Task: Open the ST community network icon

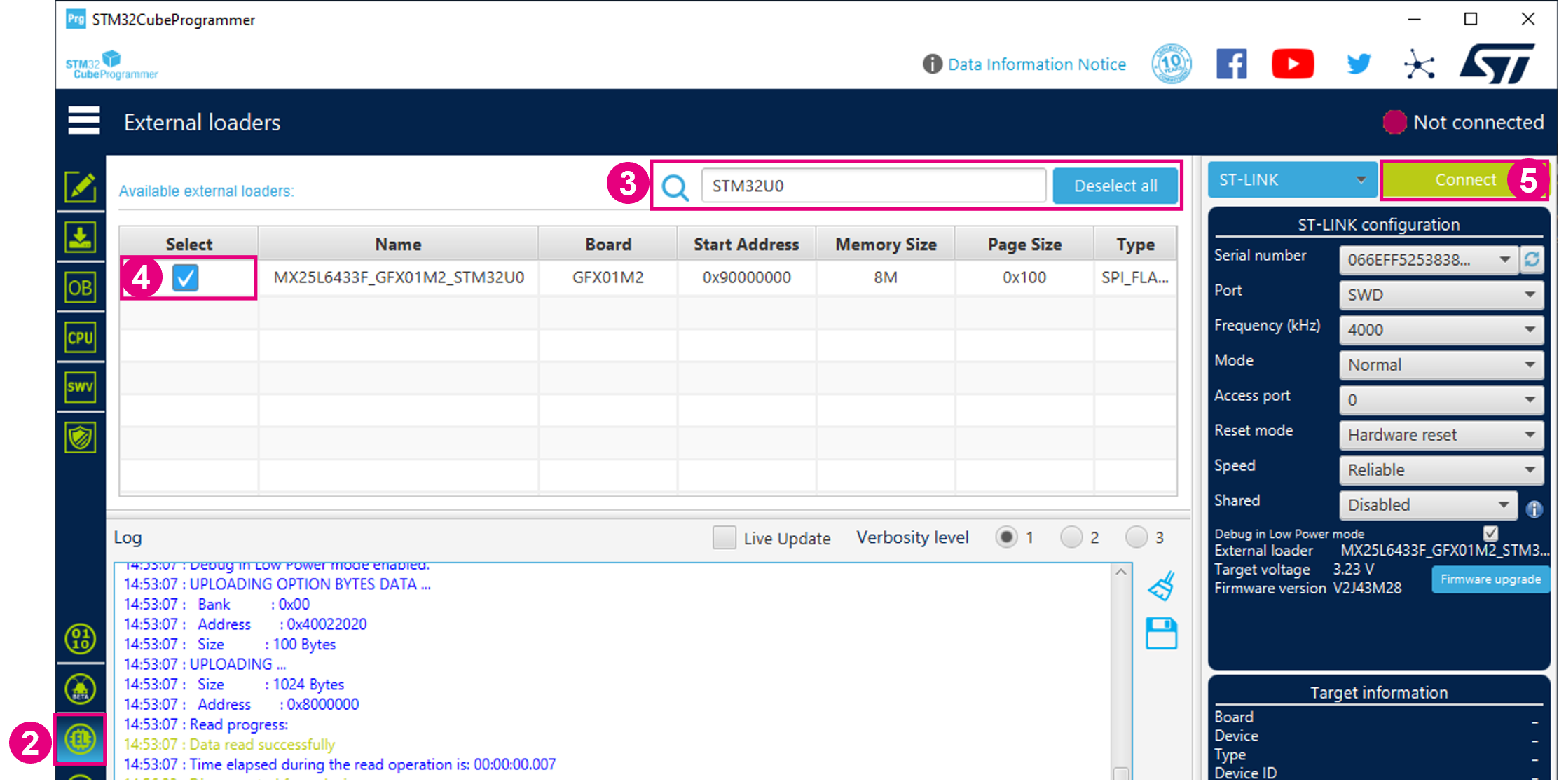Action: [x=1420, y=65]
